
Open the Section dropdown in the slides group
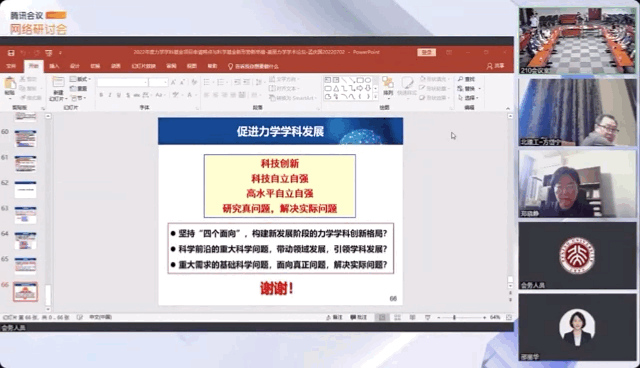78,98
